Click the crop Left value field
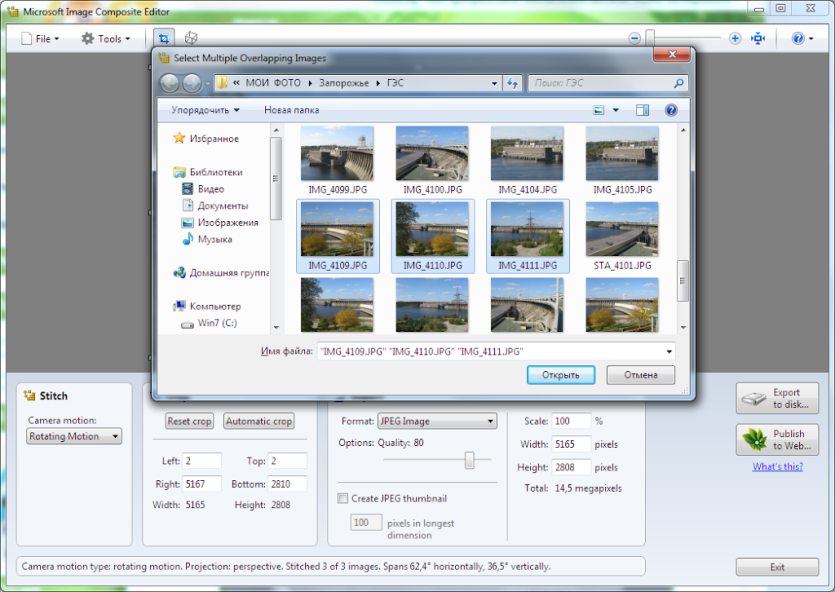 point(202,461)
